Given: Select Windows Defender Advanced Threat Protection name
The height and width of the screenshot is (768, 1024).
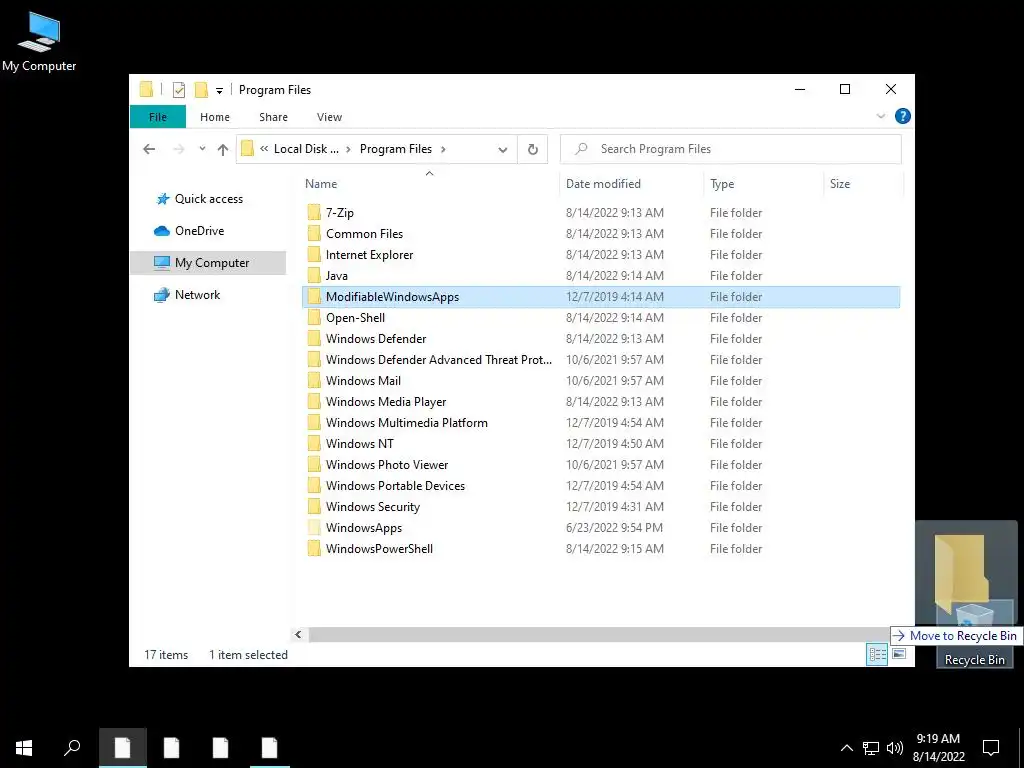Looking at the screenshot, I should [439, 360].
